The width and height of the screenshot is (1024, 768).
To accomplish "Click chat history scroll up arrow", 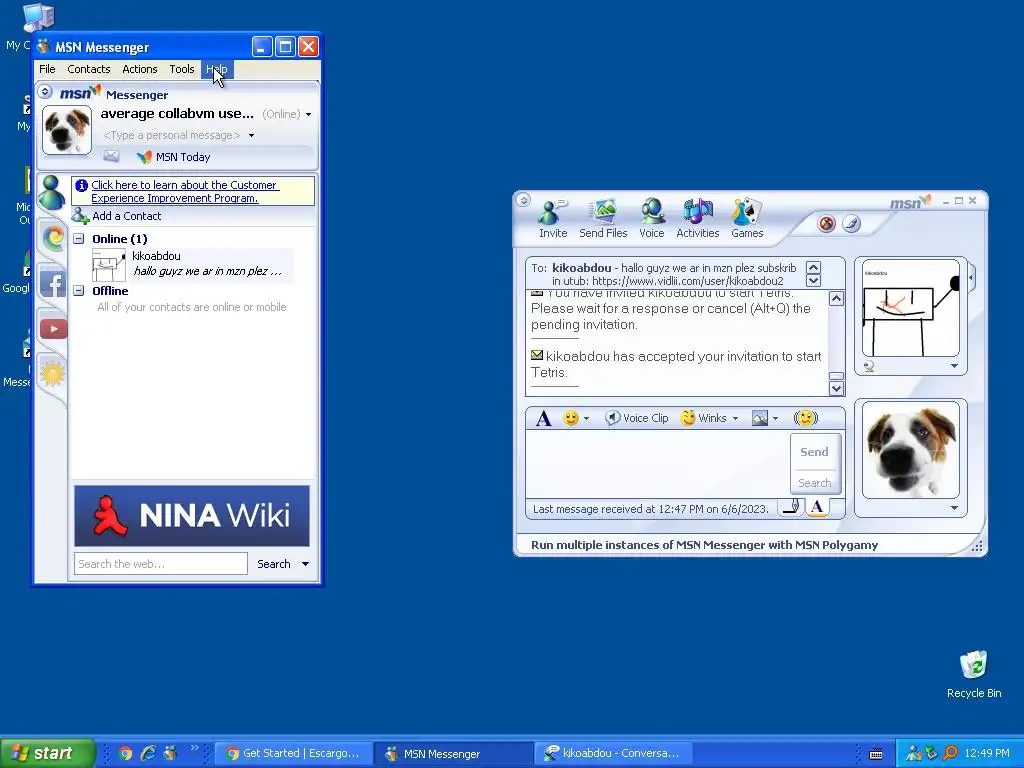I will 836,299.
